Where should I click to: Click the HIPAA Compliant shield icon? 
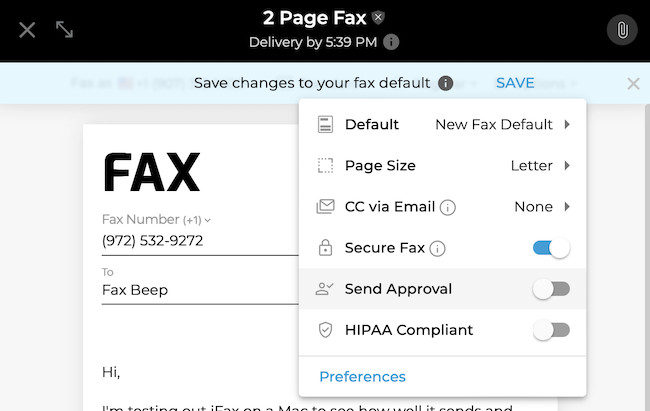click(x=325, y=330)
